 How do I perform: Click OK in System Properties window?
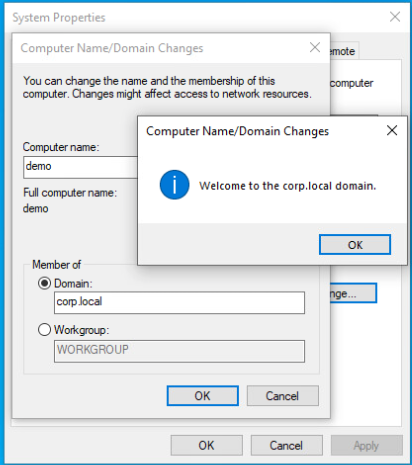coord(207,445)
